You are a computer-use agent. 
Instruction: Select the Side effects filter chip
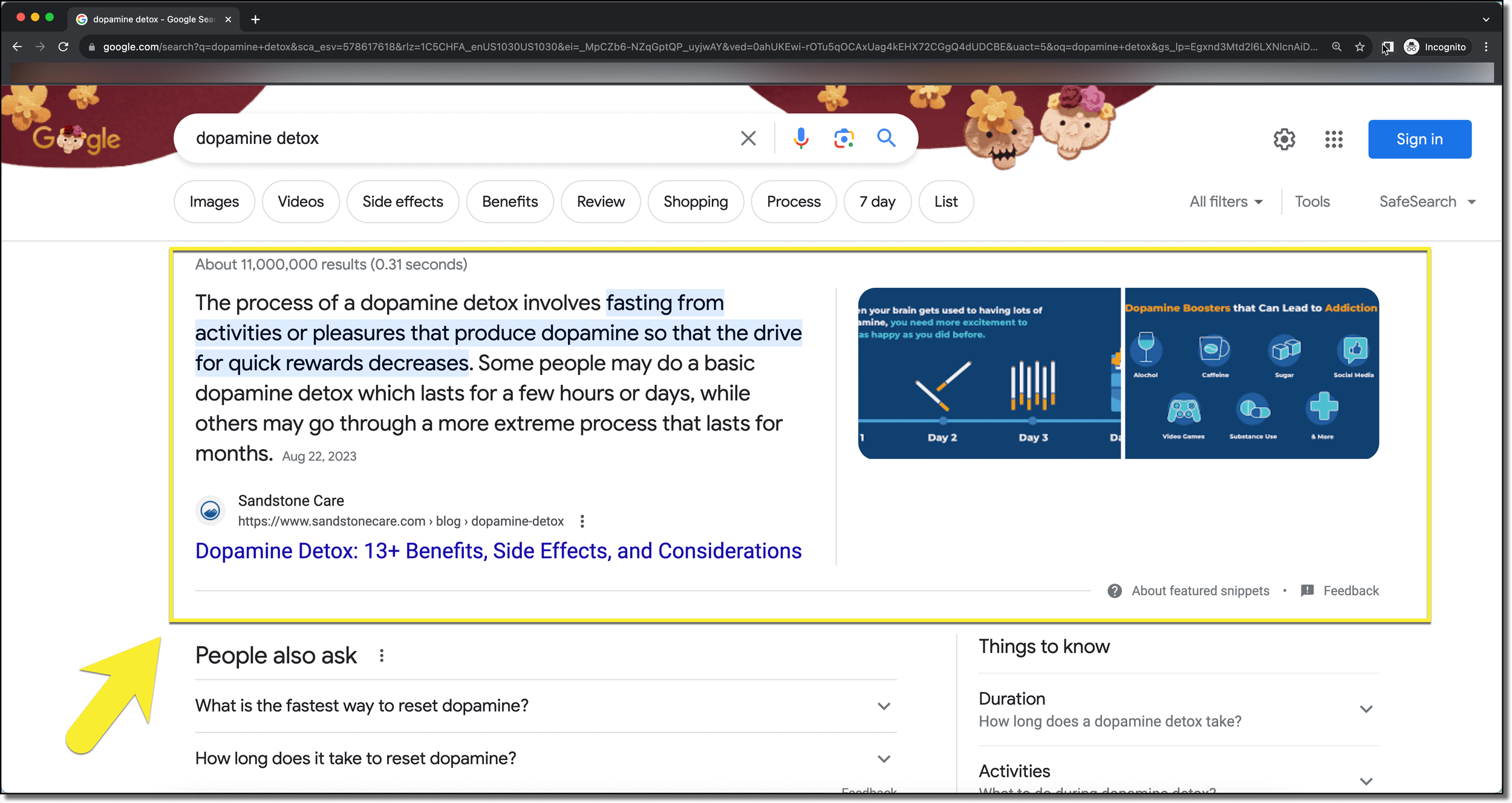(403, 202)
